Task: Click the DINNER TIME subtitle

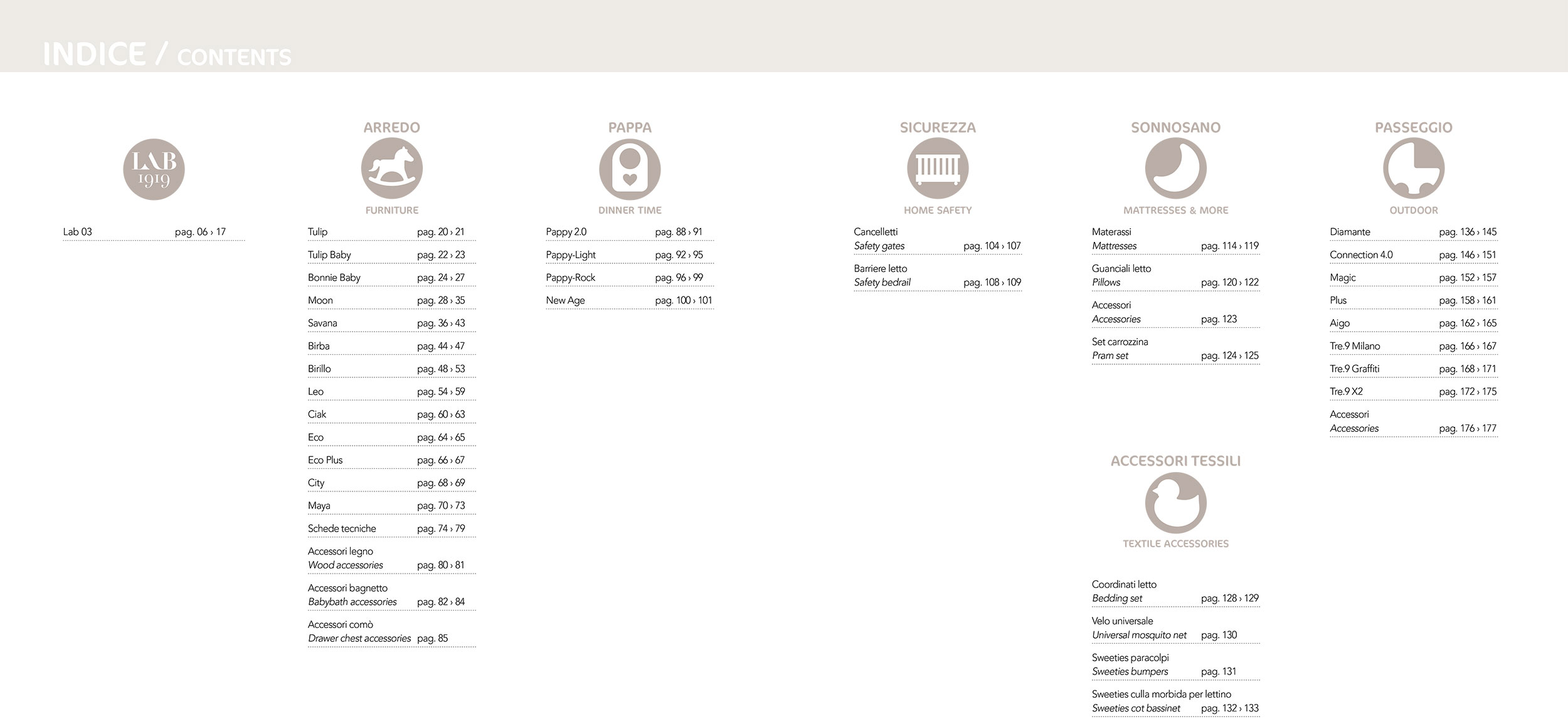Action: click(630, 210)
